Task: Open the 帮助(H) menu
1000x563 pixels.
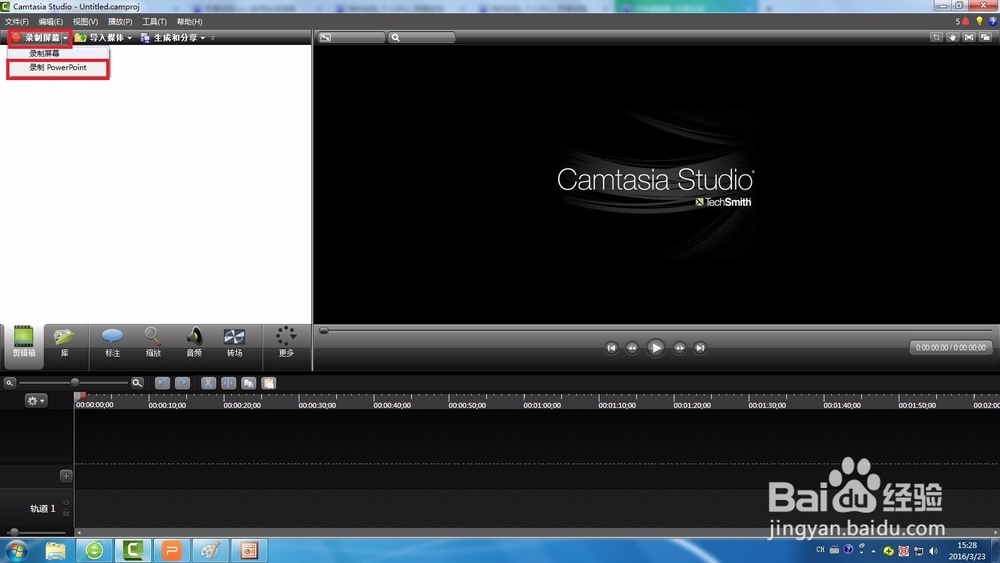Action: click(x=189, y=22)
